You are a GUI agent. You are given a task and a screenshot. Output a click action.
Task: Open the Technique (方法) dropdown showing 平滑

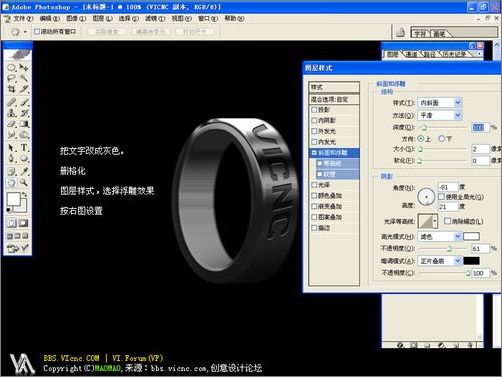pos(439,115)
